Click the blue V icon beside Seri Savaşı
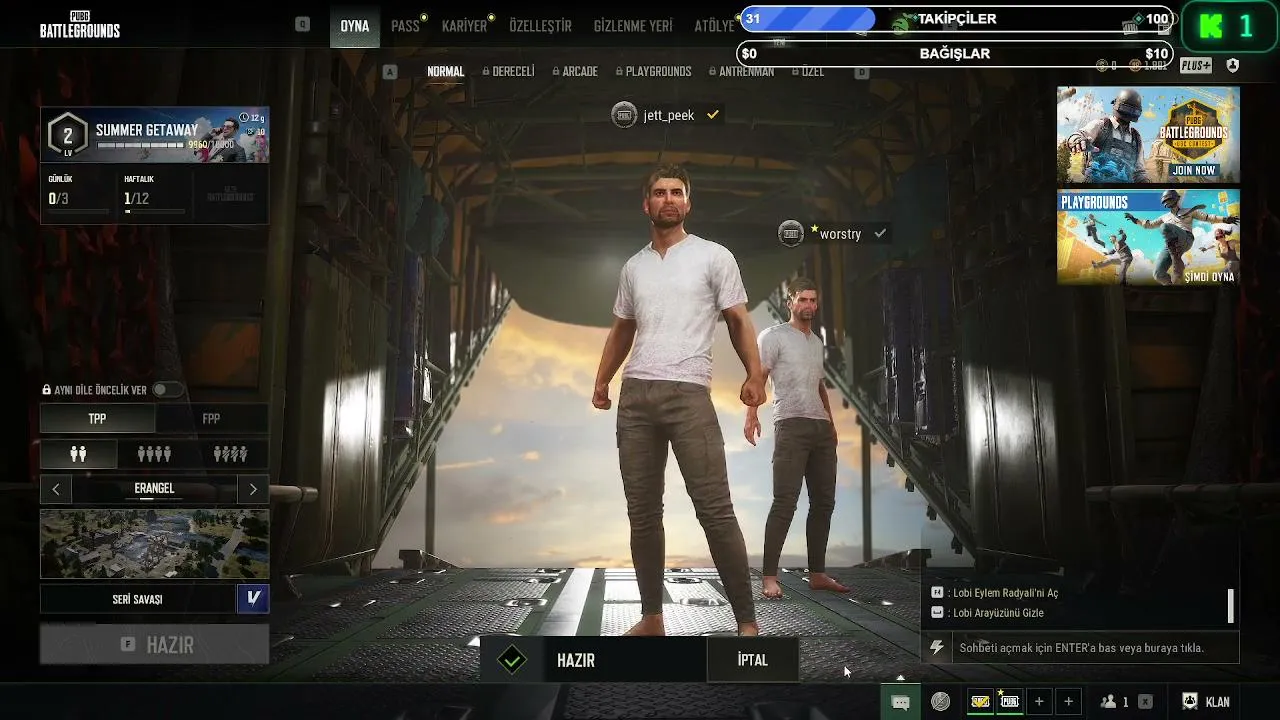Screen dimensions: 1280x720 coord(253,599)
